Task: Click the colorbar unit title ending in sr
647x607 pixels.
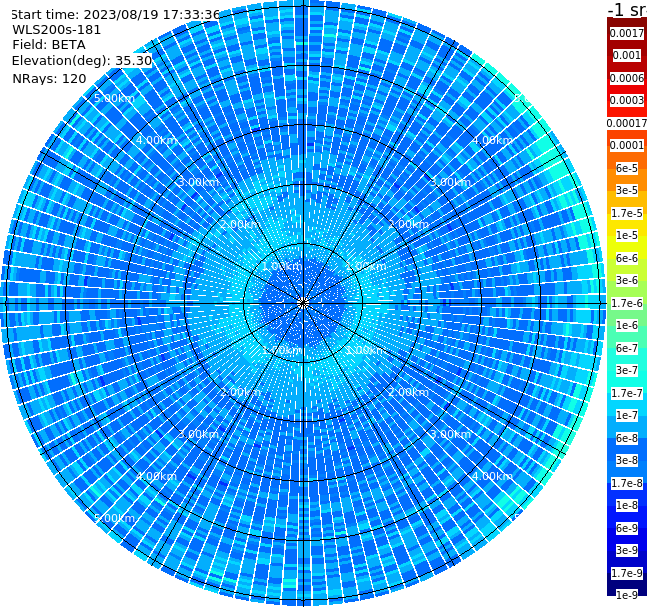Action: (x=627, y=9)
